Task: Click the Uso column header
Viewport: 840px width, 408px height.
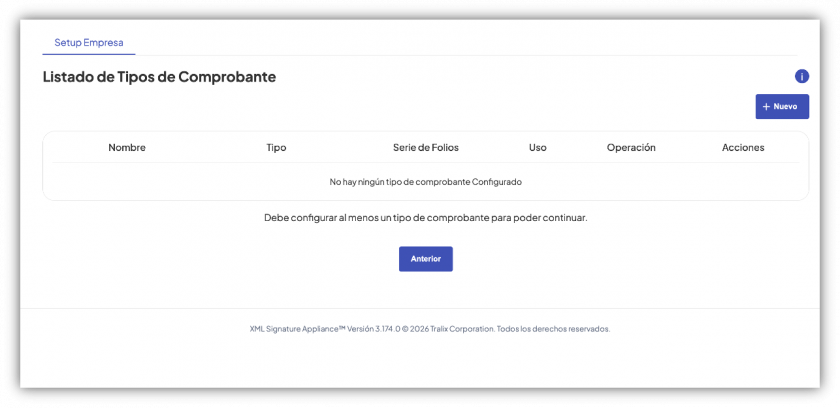Action: (538, 148)
